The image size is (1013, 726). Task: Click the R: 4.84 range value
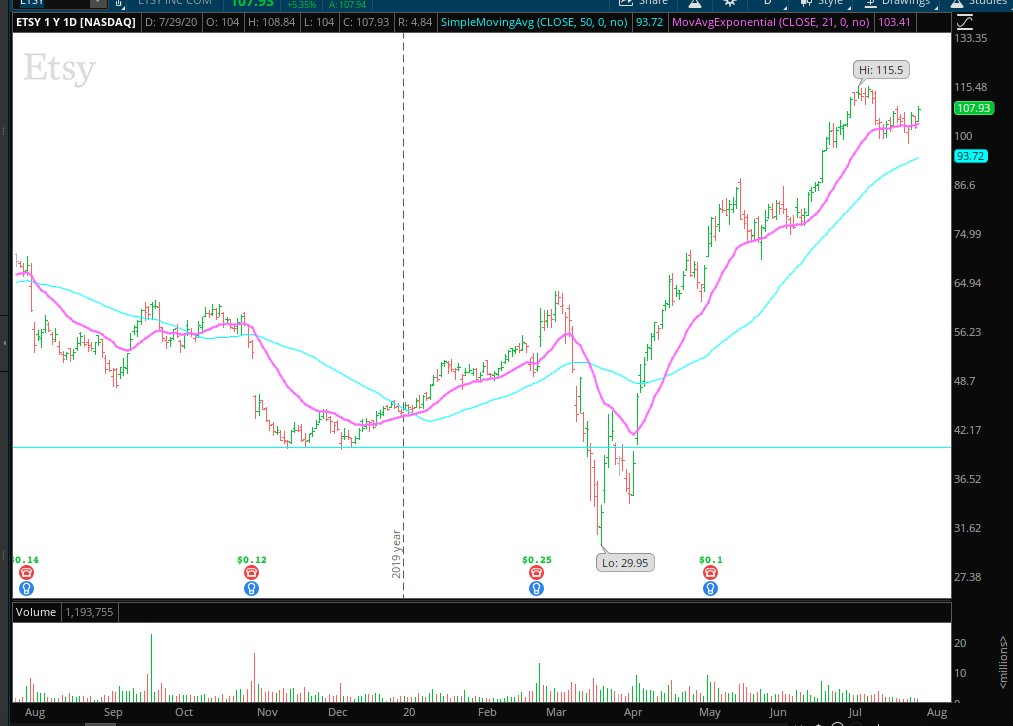point(415,23)
